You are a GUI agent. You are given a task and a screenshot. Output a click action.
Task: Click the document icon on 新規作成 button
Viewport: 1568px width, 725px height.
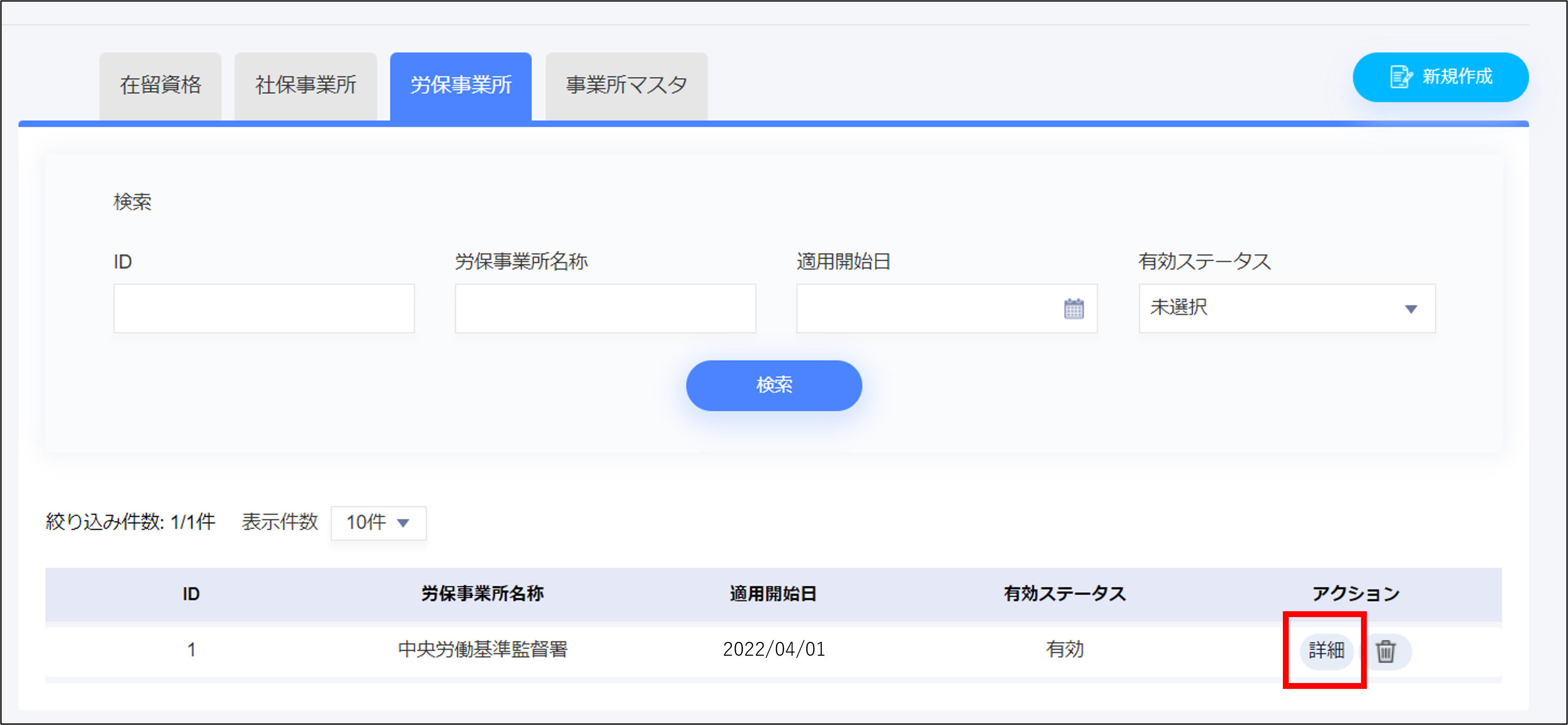1400,77
